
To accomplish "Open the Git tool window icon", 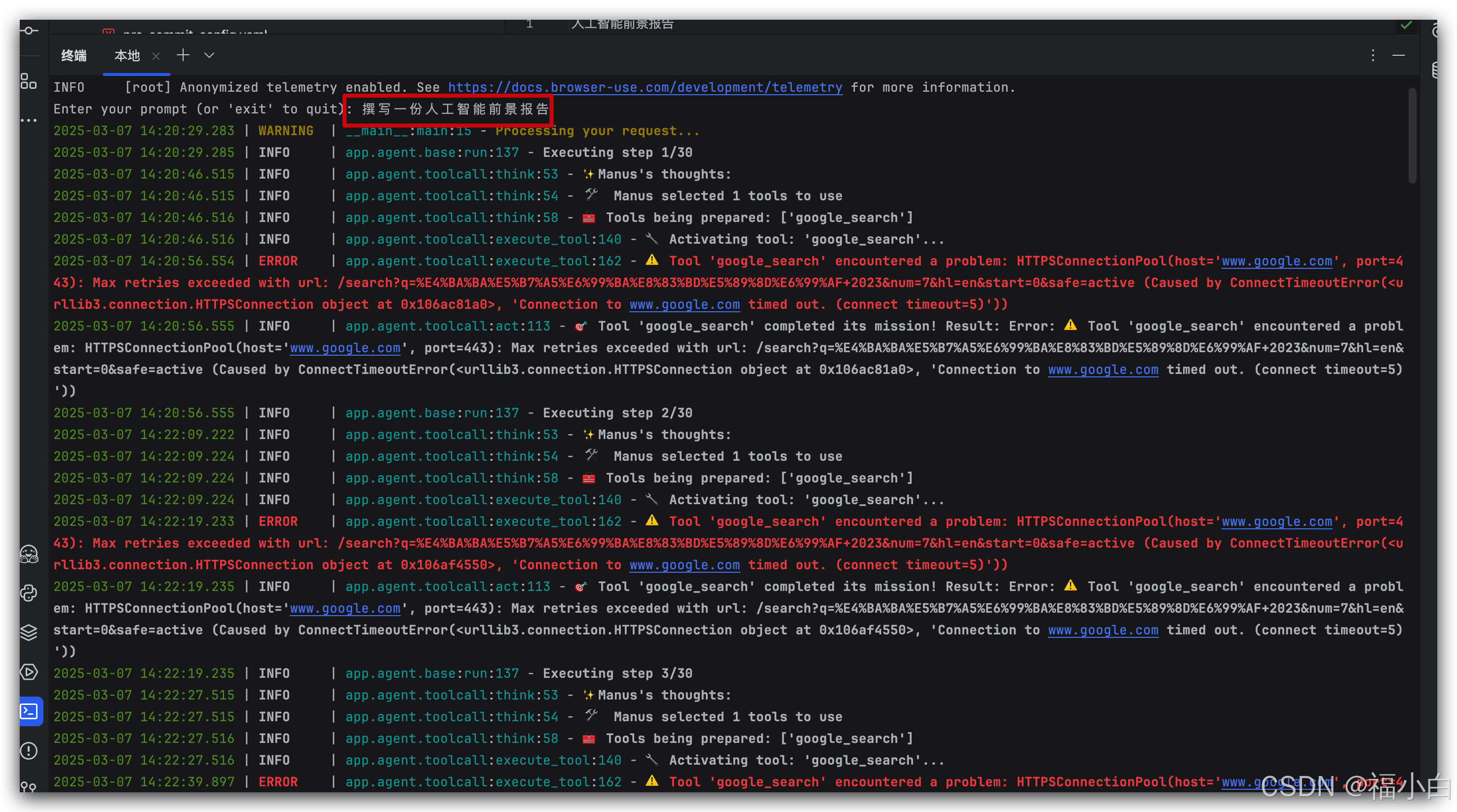I will [28, 786].
